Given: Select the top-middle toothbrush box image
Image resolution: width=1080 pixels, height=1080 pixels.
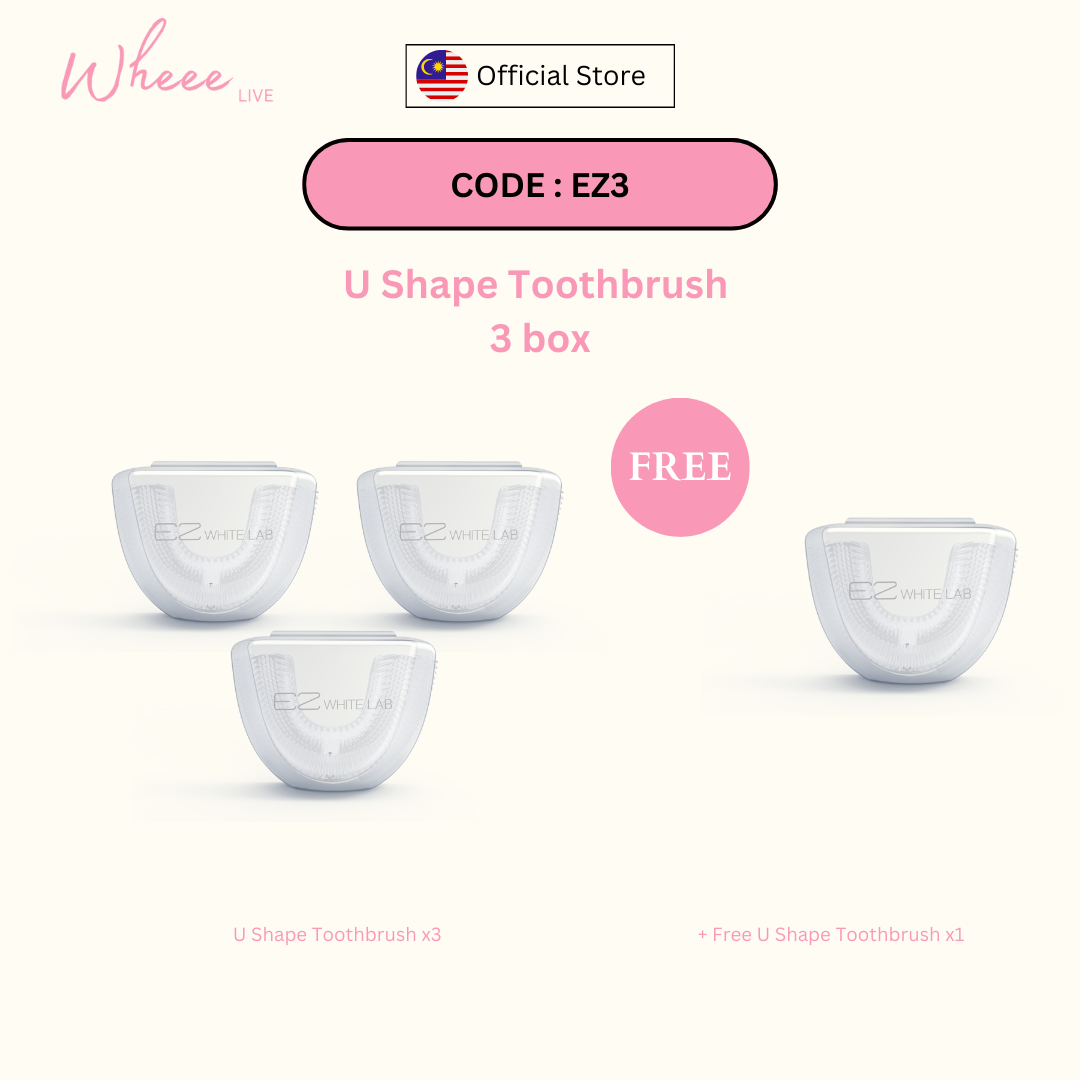Looking at the screenshot, I should (459, 541).
